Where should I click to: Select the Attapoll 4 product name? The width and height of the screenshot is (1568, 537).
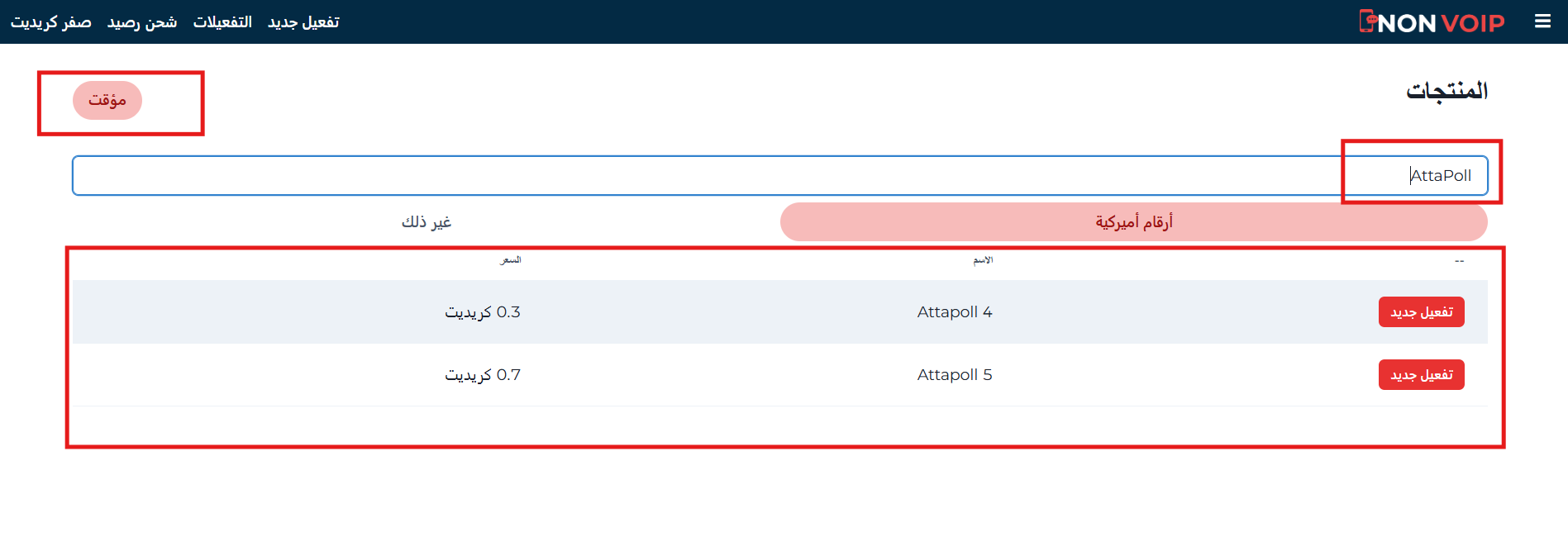pos(955,312)
